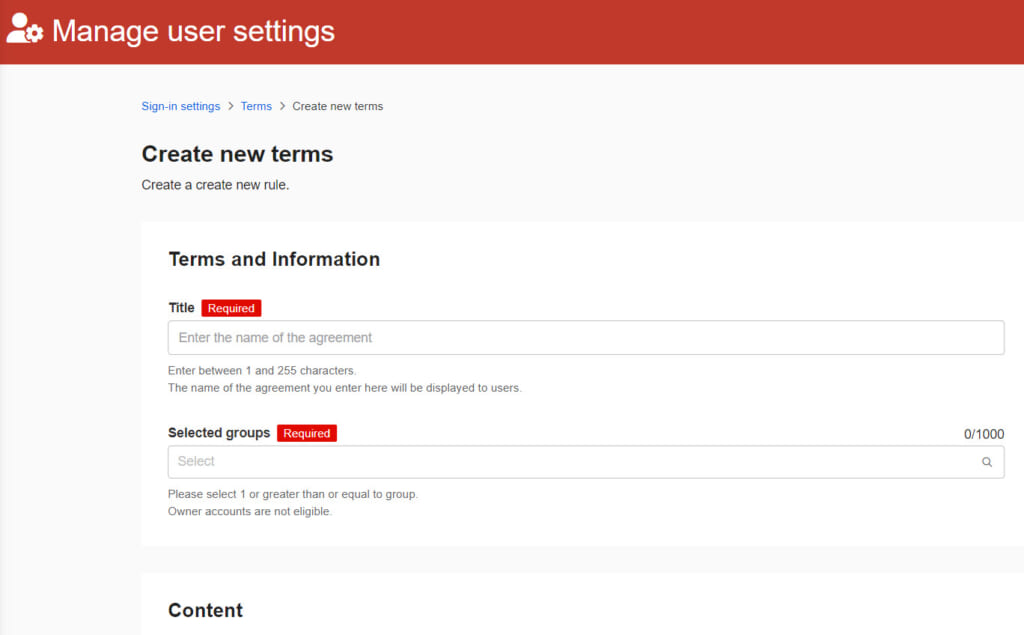
Task: Click the Create new terms page heading
Action: coord(237,154)
